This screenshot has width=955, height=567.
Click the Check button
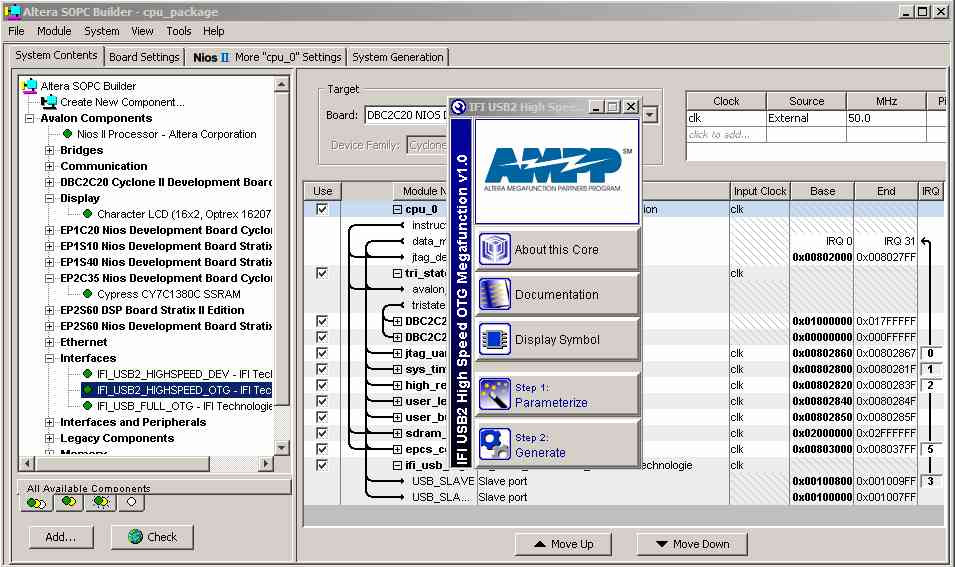point(152,537)
